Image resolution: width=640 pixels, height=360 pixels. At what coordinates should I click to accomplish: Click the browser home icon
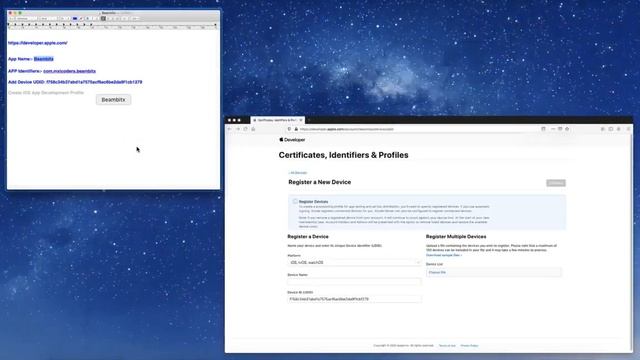point(253,129)
